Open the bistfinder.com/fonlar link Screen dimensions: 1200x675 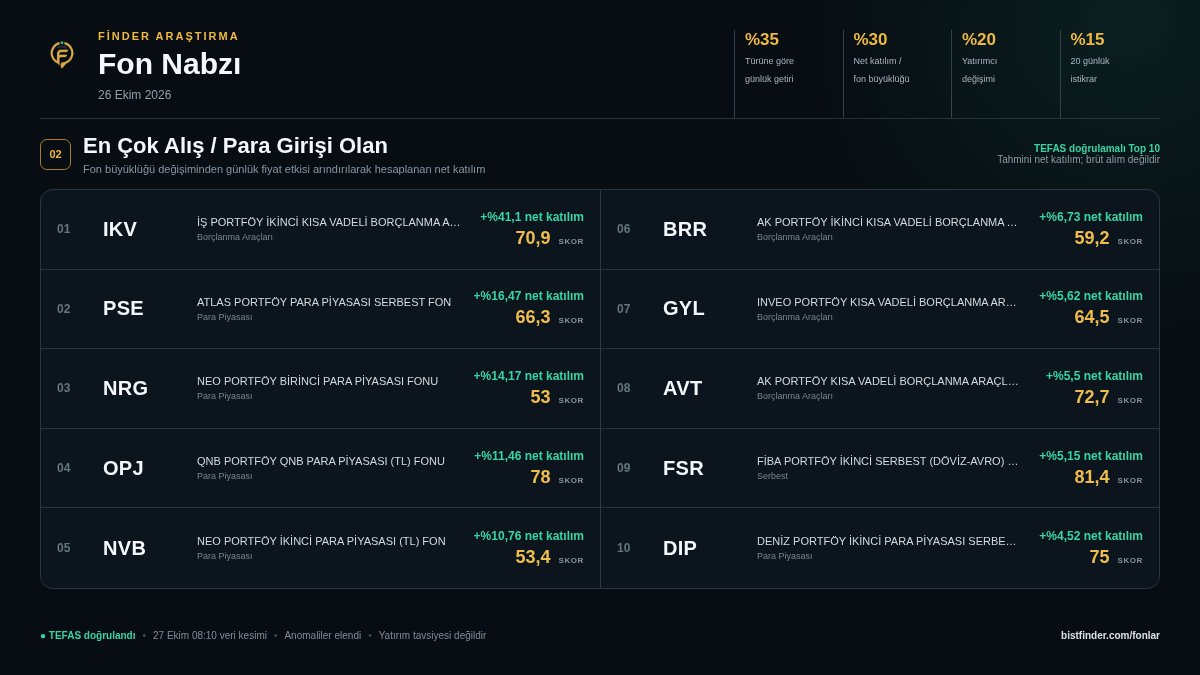pos(1110,635)
